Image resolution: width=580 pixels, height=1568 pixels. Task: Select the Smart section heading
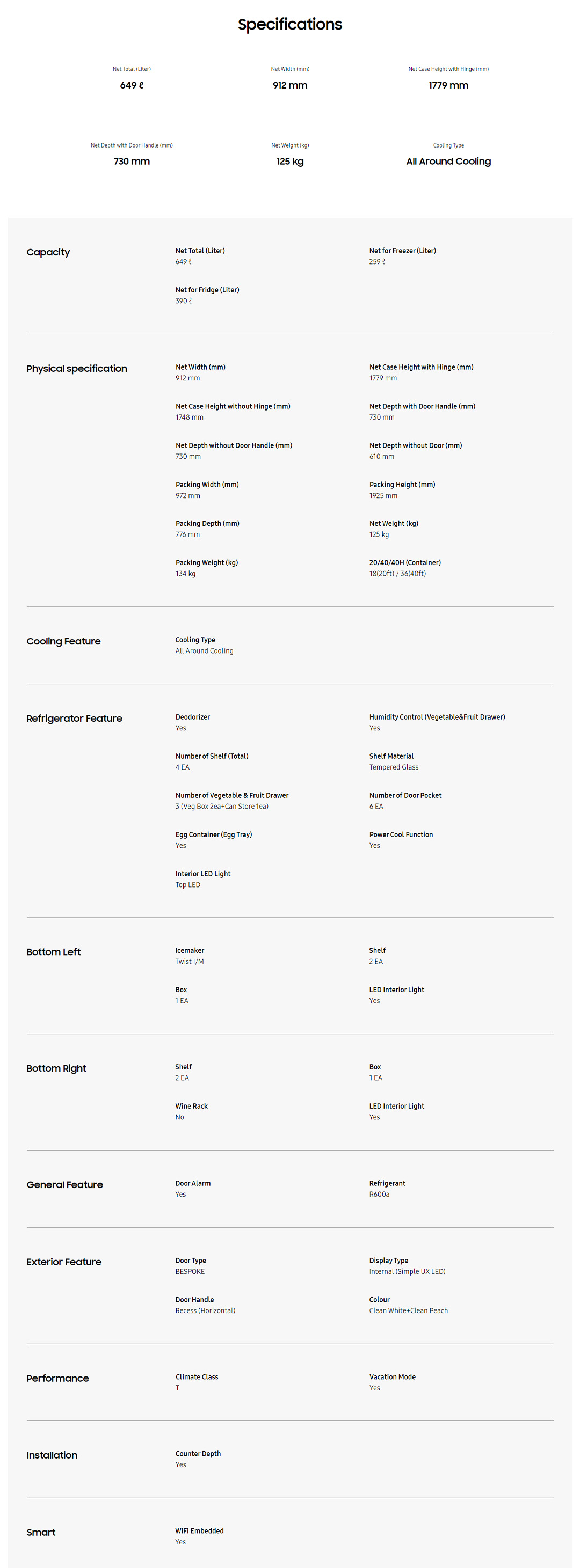click(x=41, y=1532)
